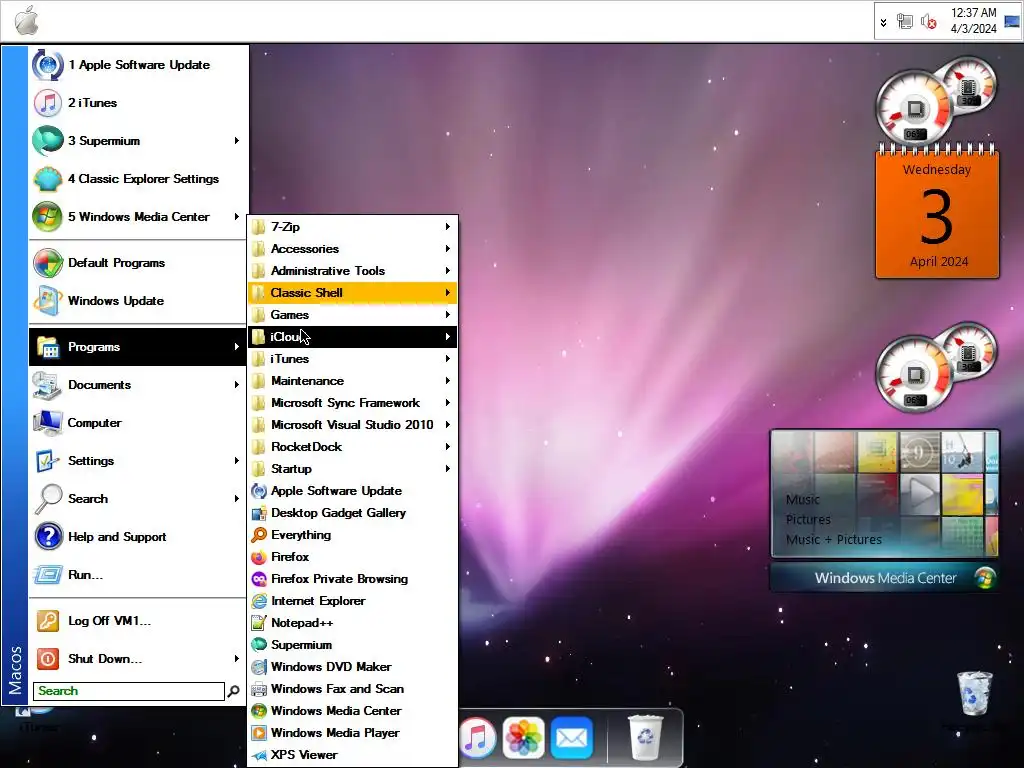The width and height of the screenshot is (1024, 768).
Task: Click the taskbar clock
Action: point(973,21)
